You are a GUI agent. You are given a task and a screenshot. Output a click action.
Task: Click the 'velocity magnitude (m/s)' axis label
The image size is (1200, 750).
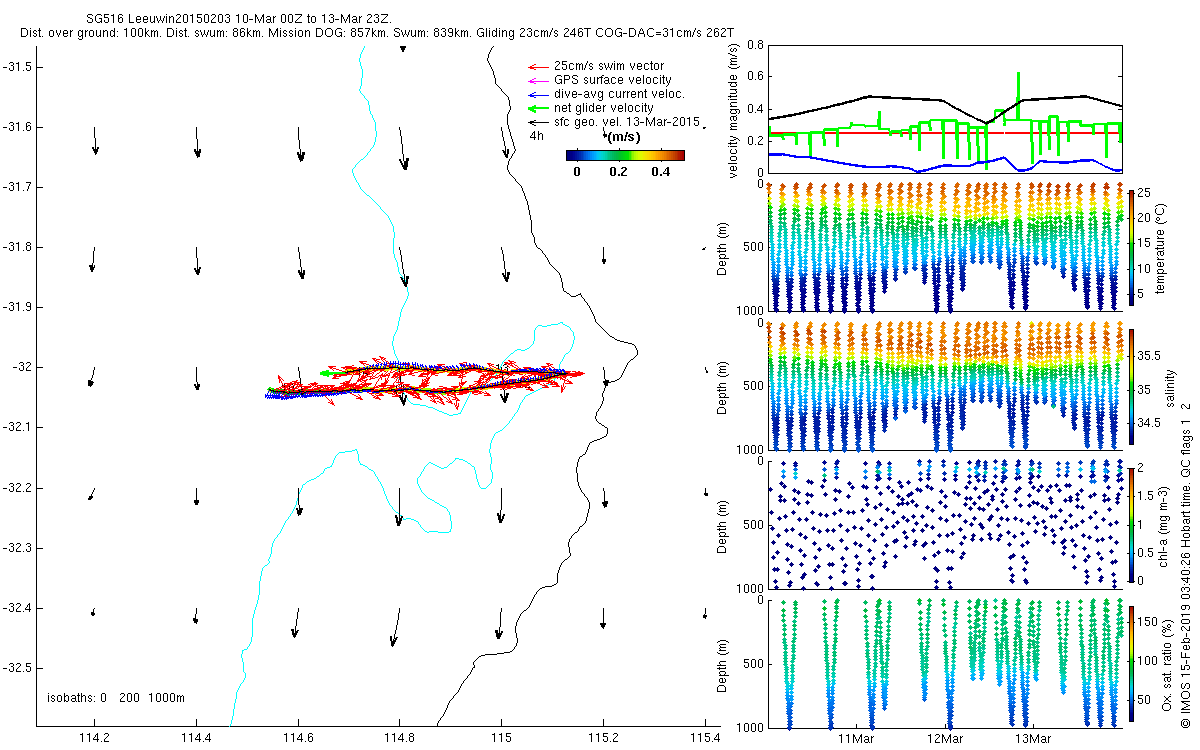735,110
